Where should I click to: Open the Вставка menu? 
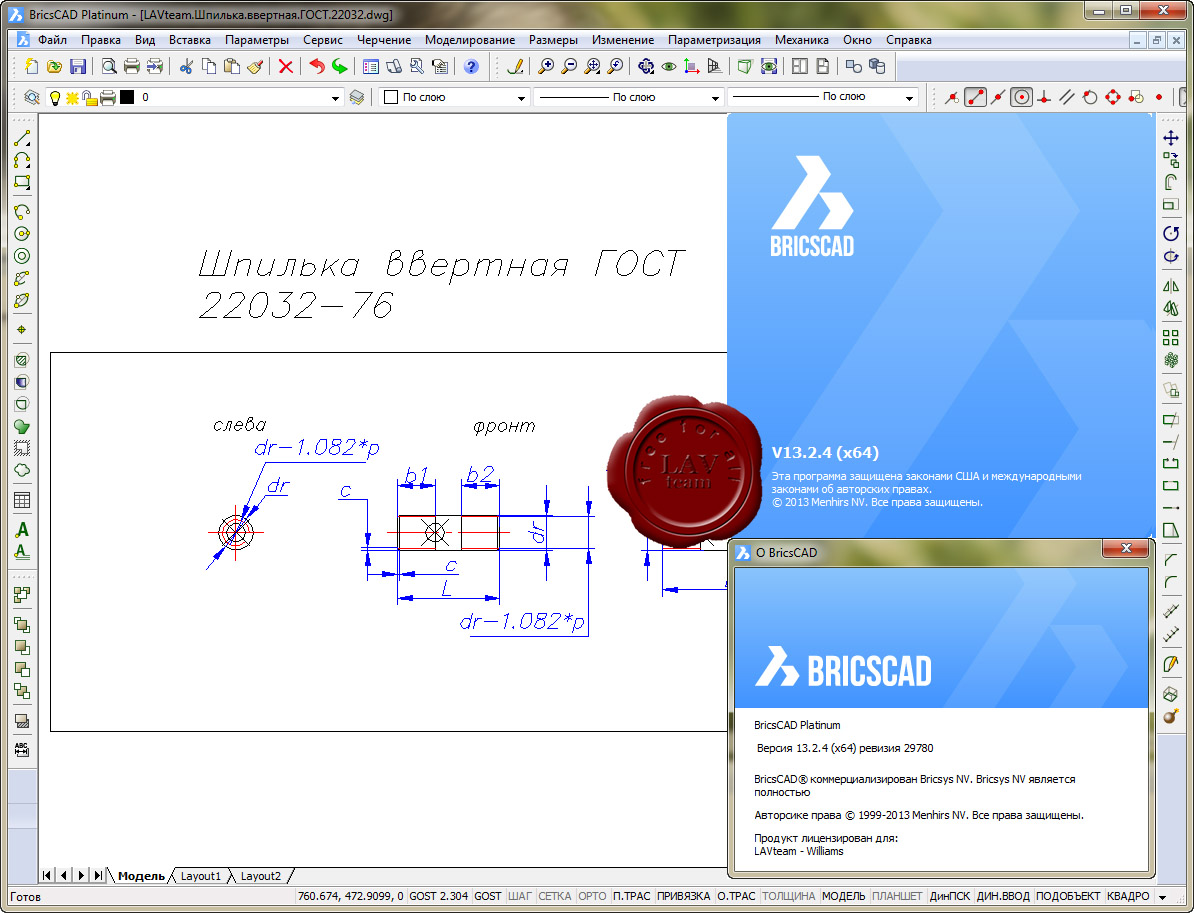coord(190,40)
